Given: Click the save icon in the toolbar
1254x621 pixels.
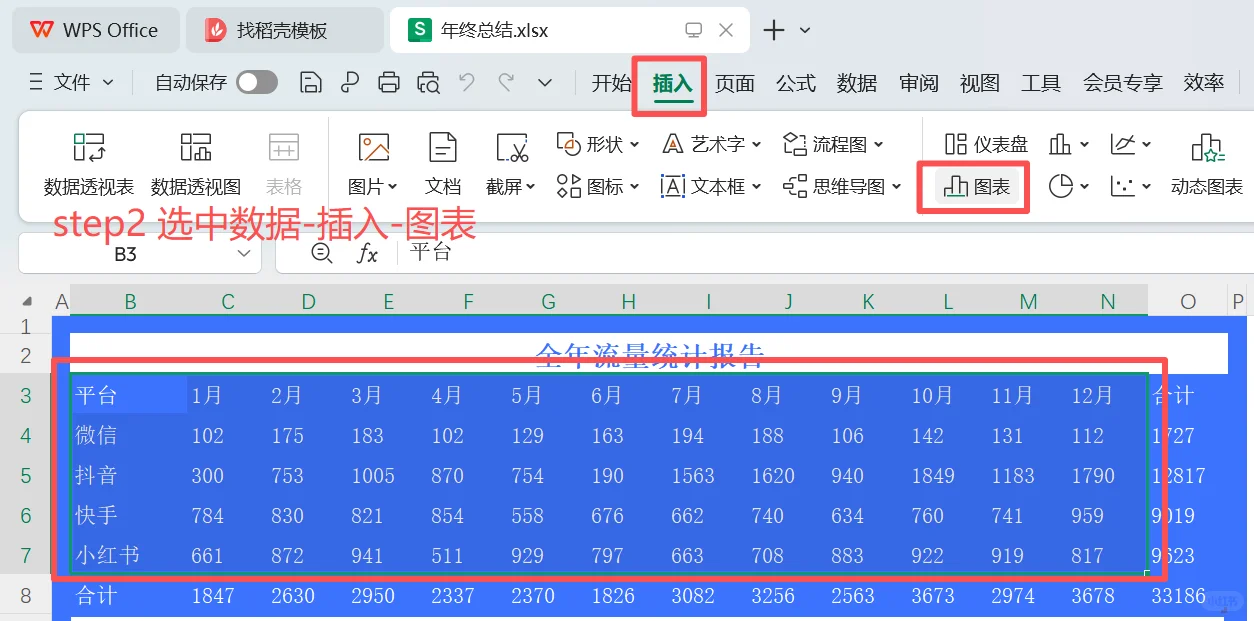Looking at the screenshot, I should coord(310,83).
